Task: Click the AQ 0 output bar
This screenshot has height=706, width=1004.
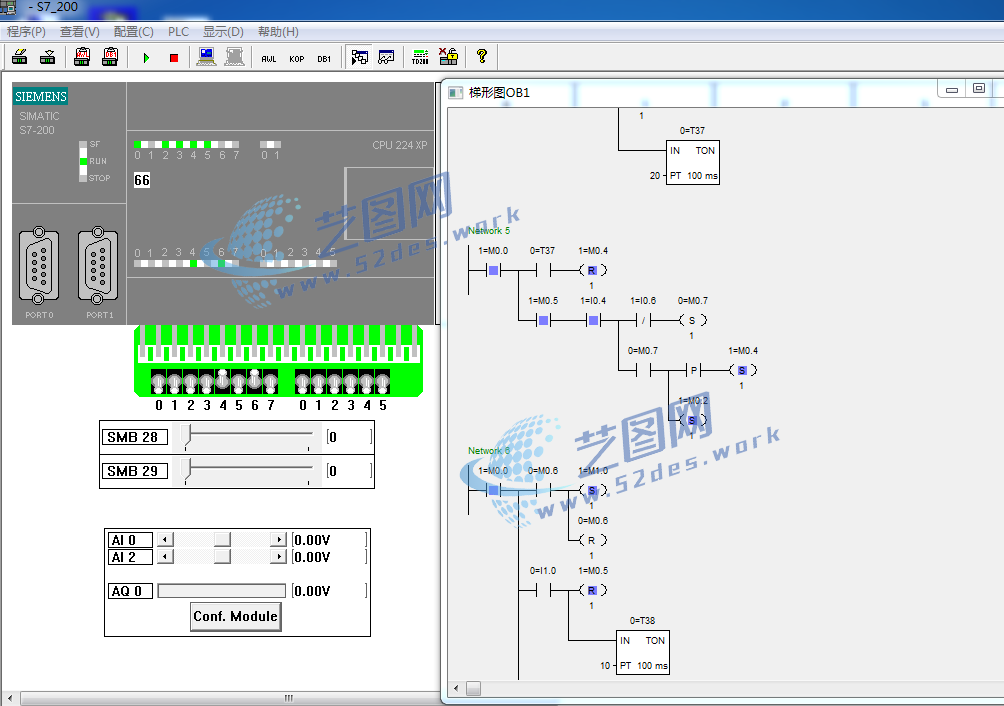Action: [x=222, y=591]
